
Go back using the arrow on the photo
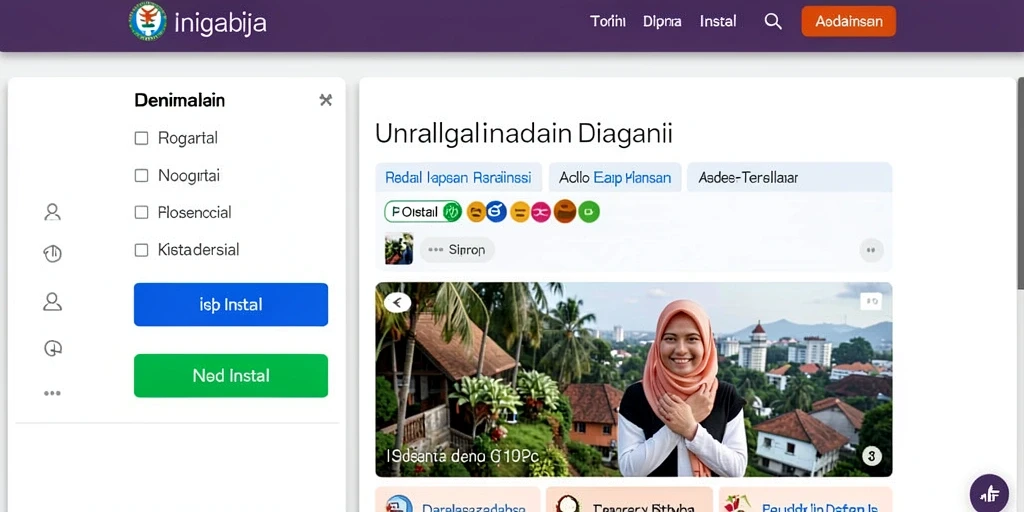tap(397, 302)
